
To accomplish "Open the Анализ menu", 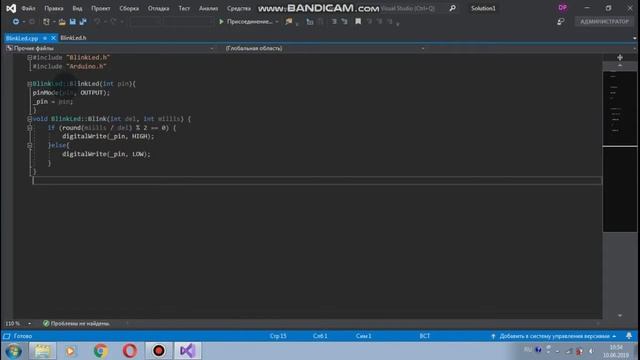I will [x=208, y=8].
